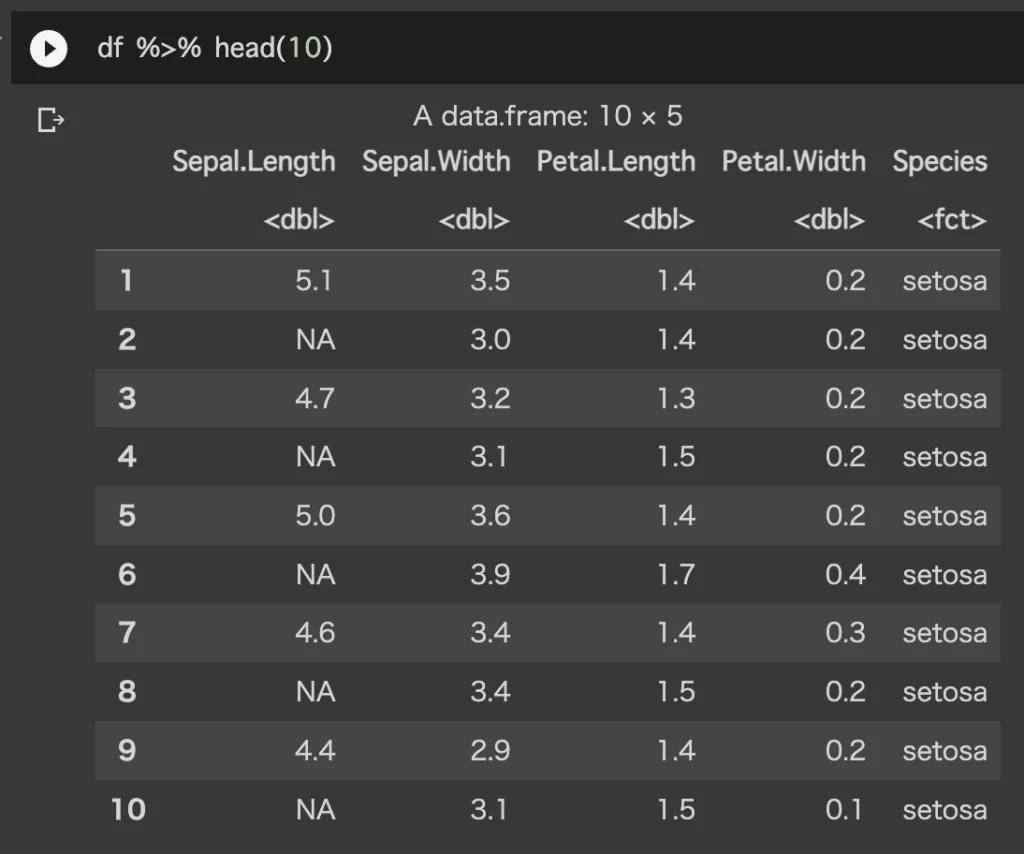Run the df head(10) code cell
Screen dimensions: 1024x854
tap(48, 48)
